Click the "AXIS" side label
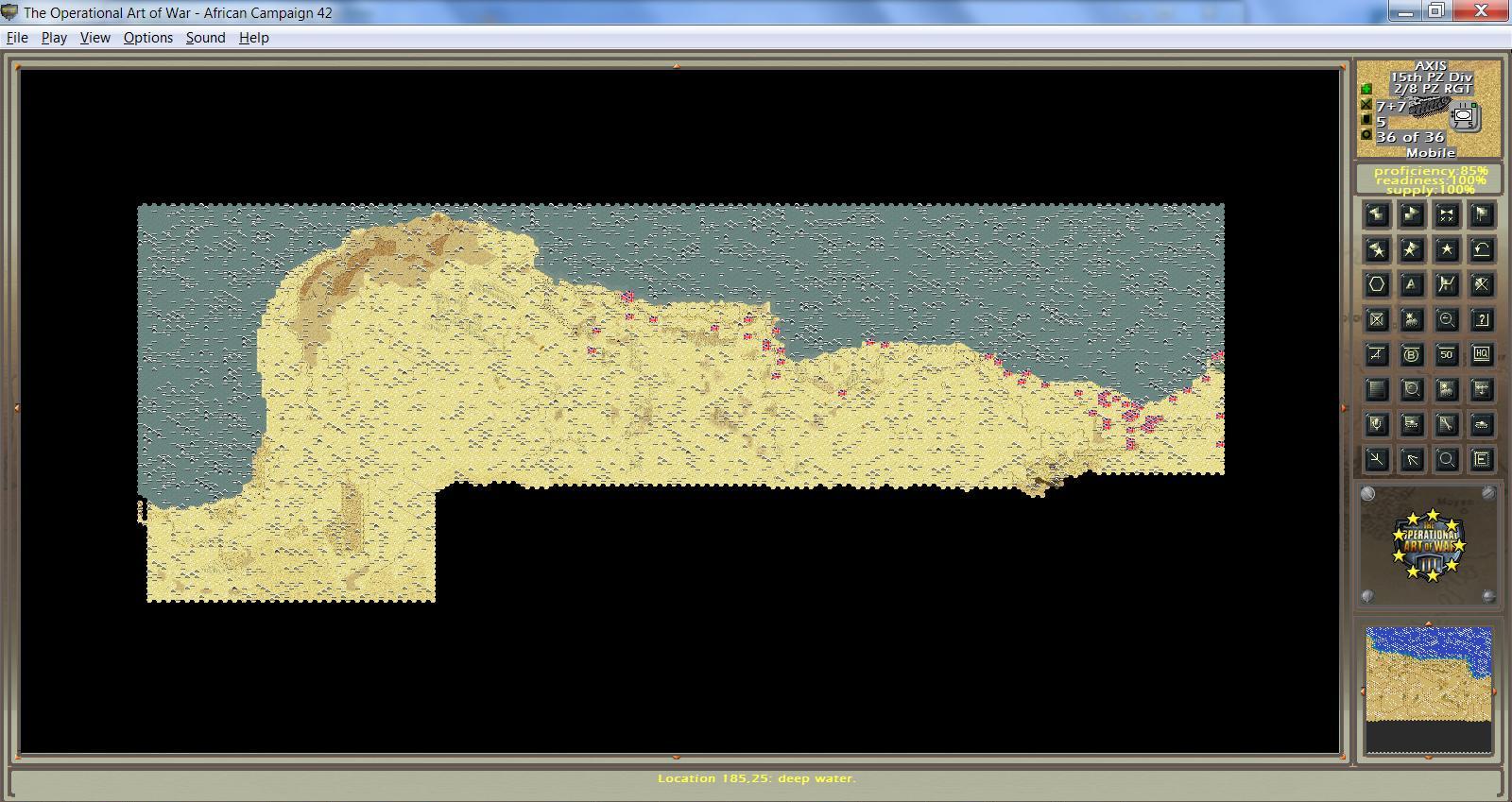1512x802 pixels. (1431, 66)
